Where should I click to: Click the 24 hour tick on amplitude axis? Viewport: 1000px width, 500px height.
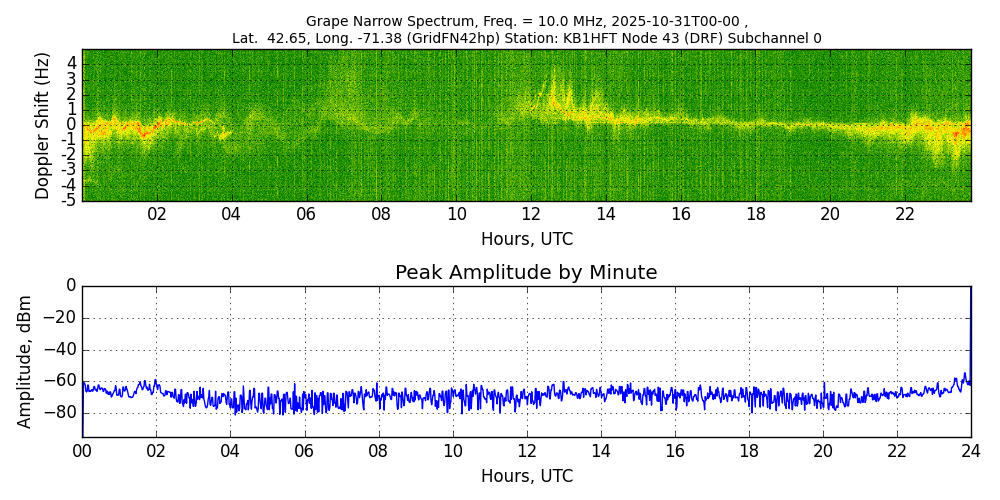[x=970, y=451]
